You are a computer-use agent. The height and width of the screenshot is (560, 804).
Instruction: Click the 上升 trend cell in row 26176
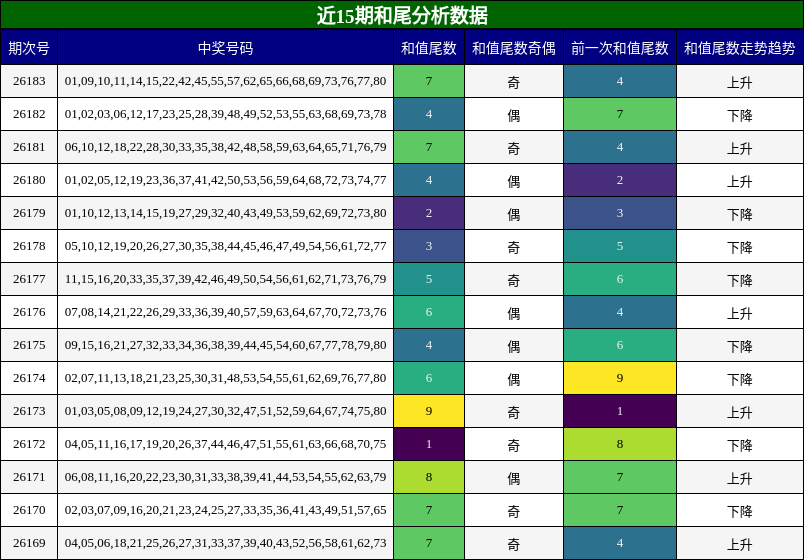(x=740, y=312)
